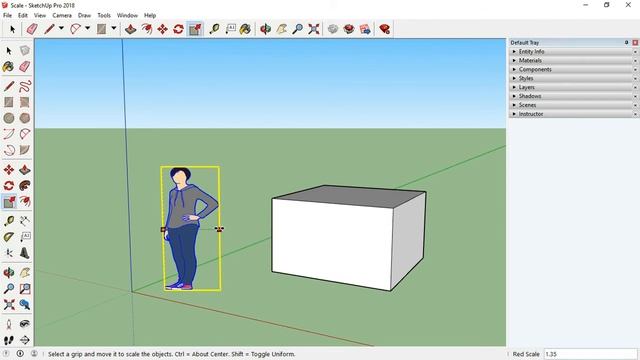This screenshot has height=360, width=640.
Task: Select the Circle tool
Action: pyautogui.click(x=9, y=118)
